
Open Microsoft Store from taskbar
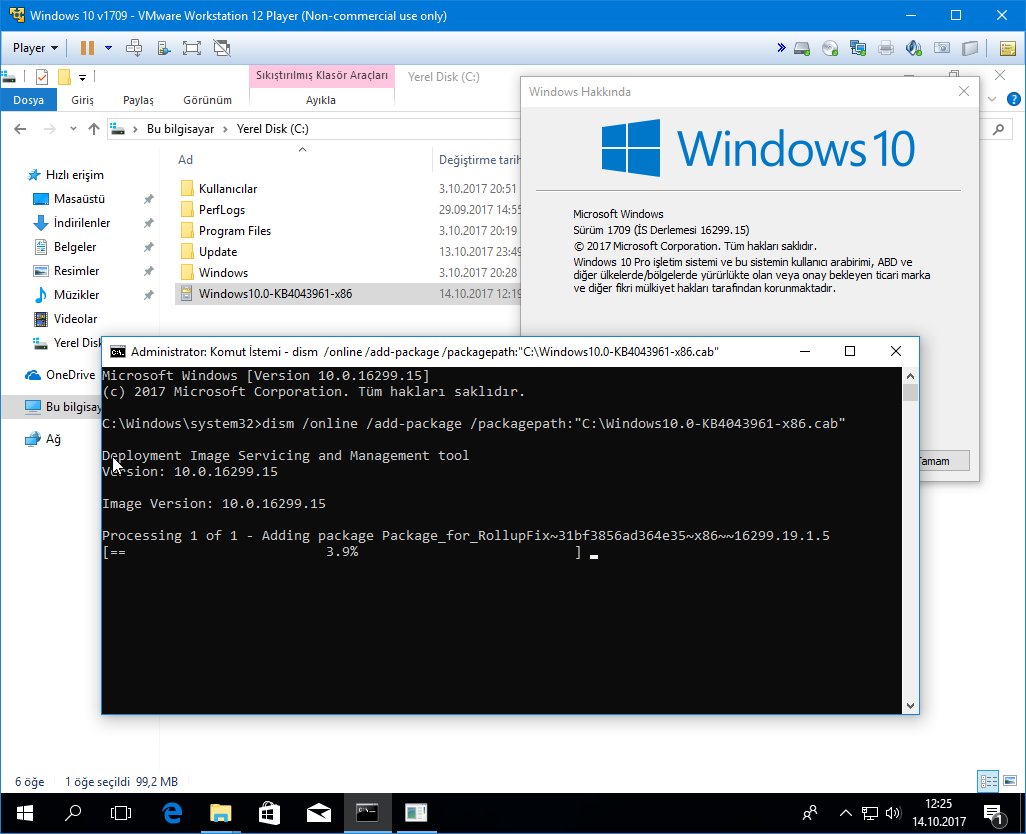[269, 813]
